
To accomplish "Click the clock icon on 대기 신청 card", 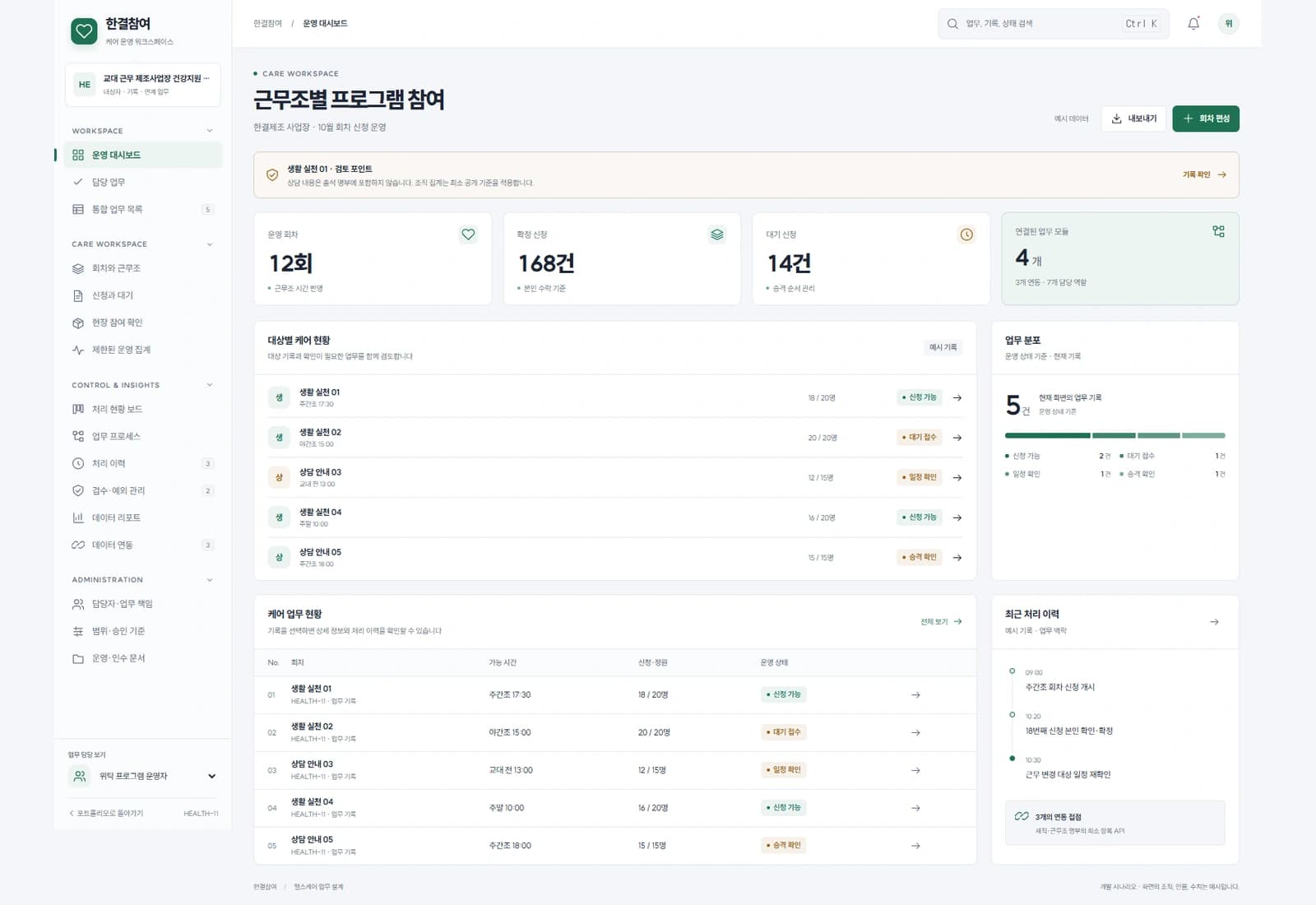I will point(966,234).
